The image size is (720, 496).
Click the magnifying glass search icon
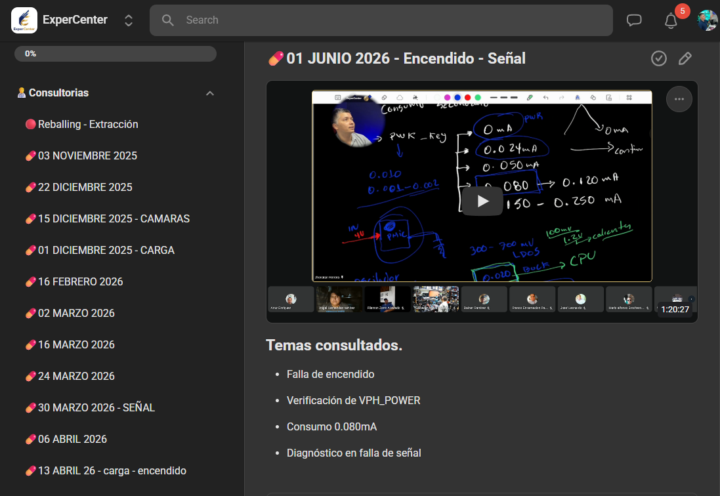[x=168, y=20]
